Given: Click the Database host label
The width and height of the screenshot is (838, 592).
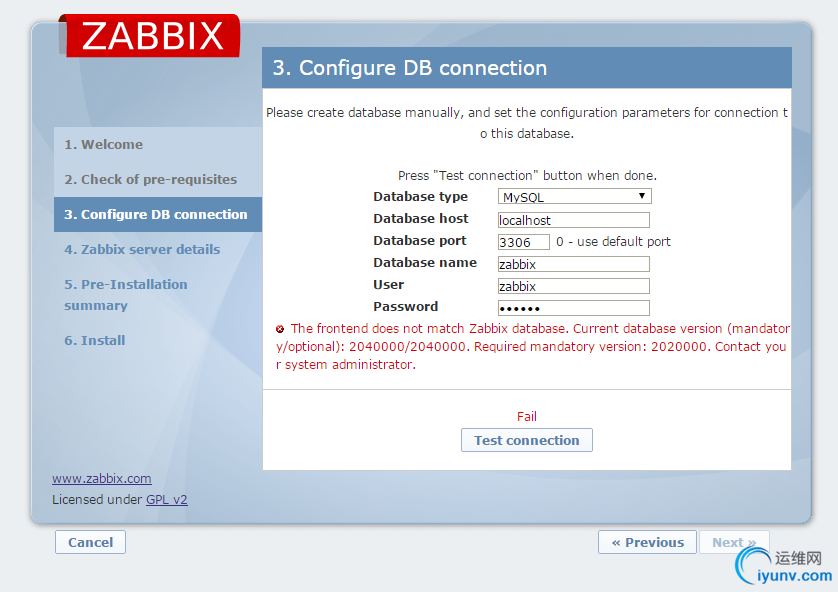Looking at the screenshot, I should (421, 219).
